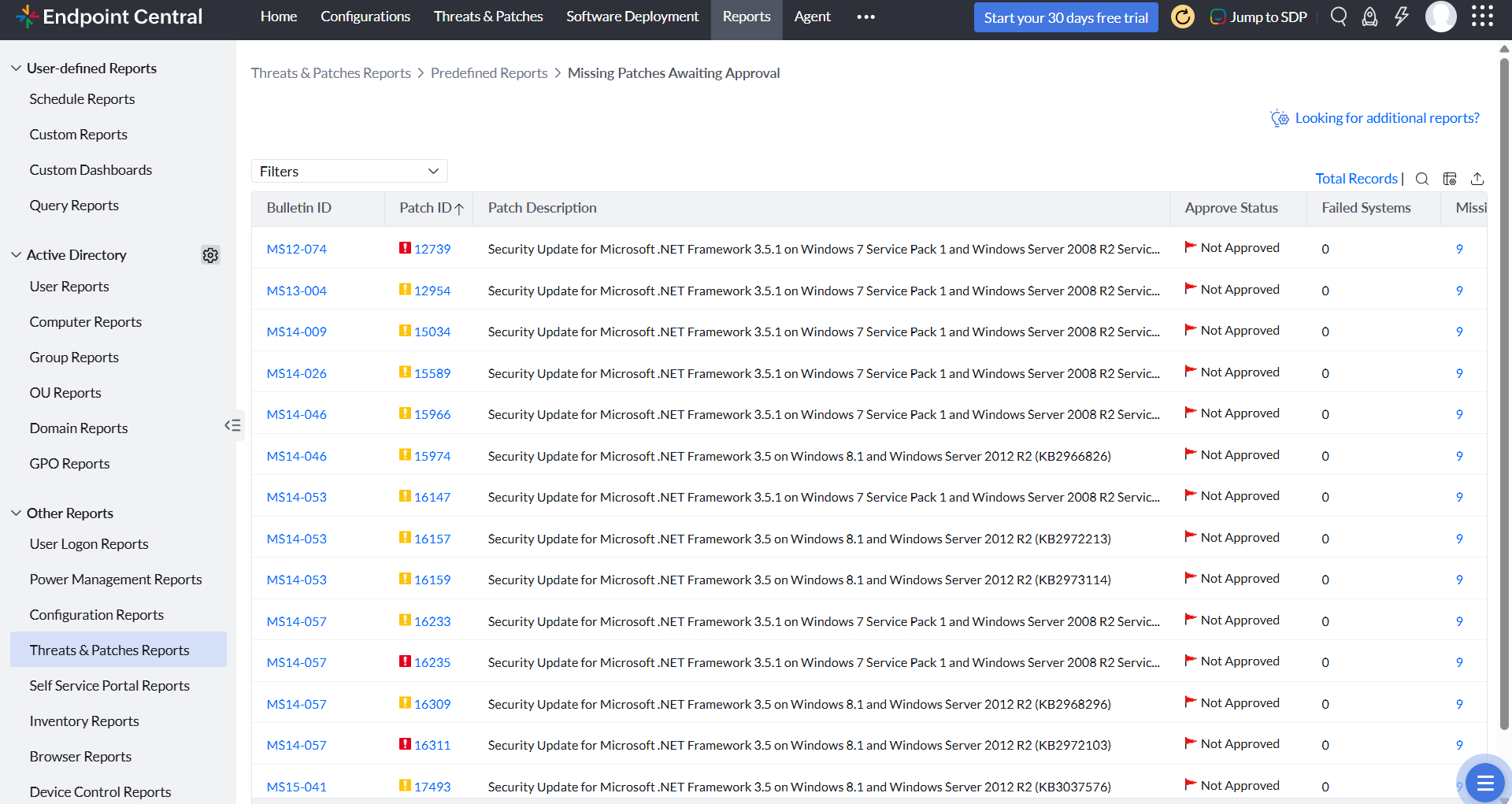Open GPO Reports in sidebar
Image resolution: width=1512 pixels, height=804 pixels.
[x=69, y=464]
